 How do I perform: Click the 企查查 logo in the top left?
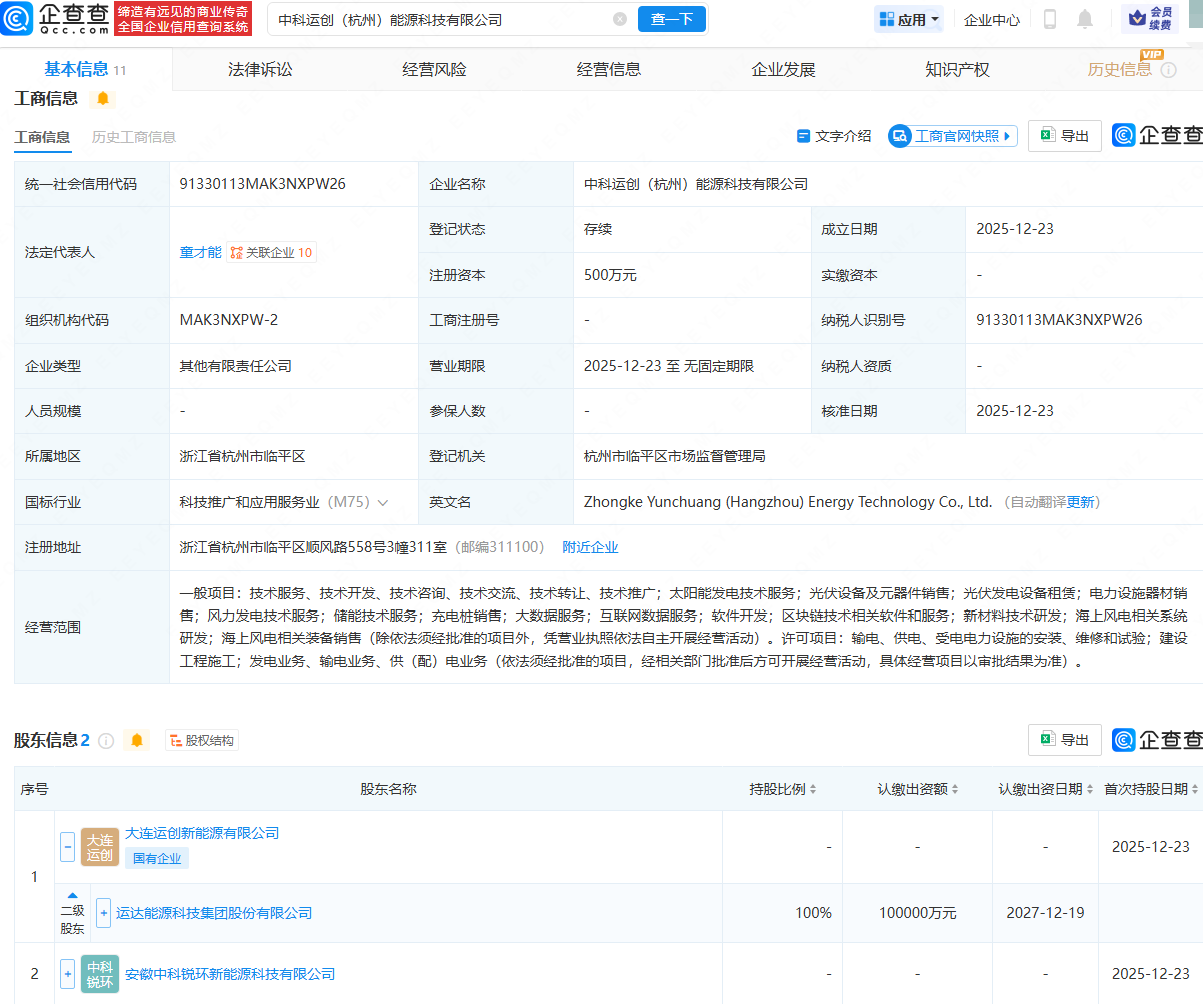[17, 20]
